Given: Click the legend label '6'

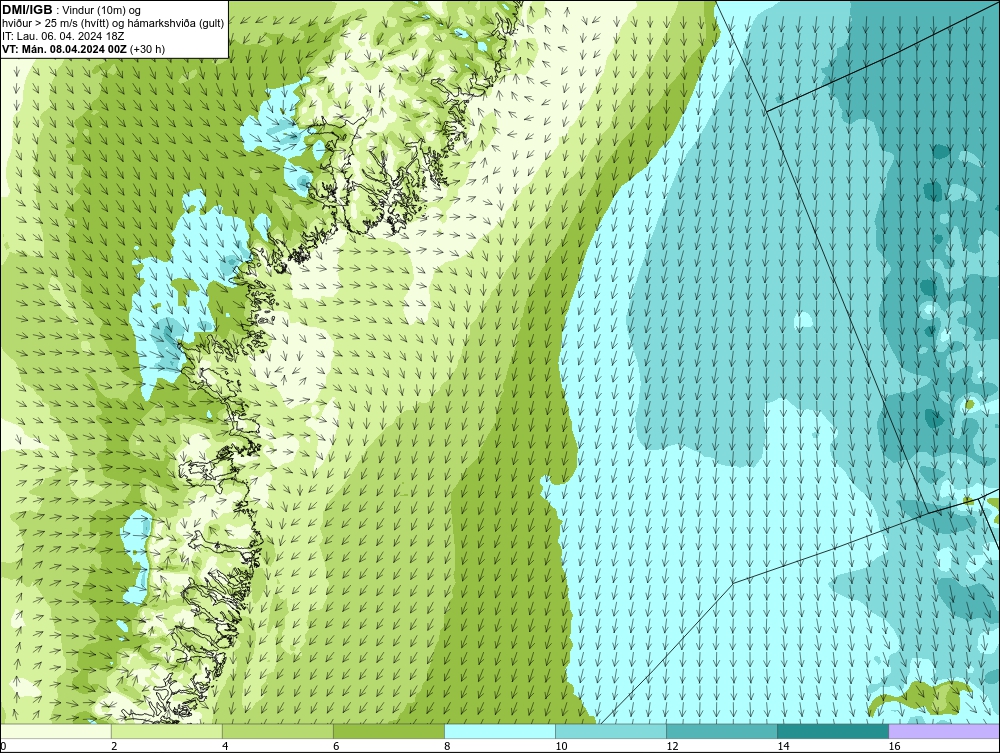Looking at the screenshot, I should [x=336, y=746].
